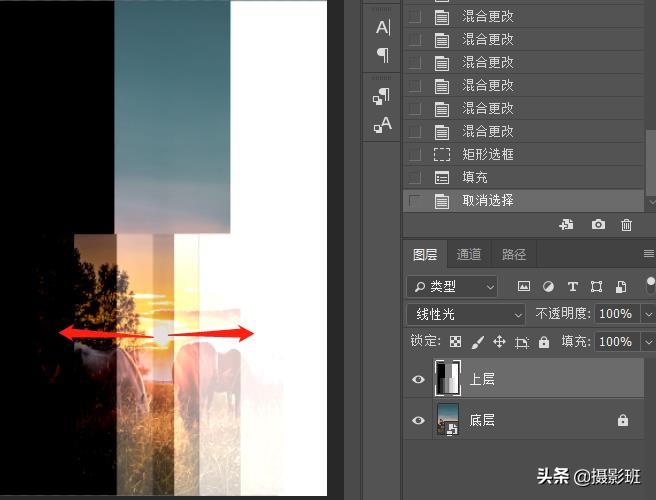Filter layers by shape layers icon

pyautogui.click(x=597, y=287)
